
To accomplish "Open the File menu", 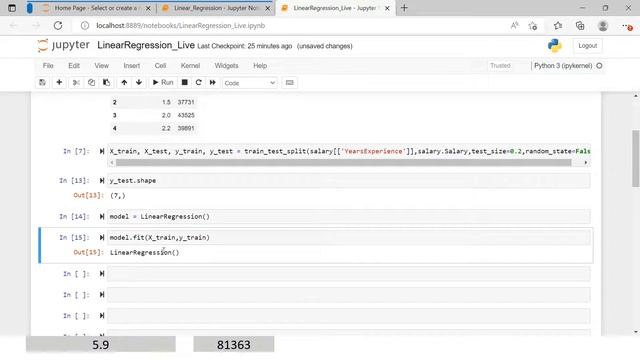I will coord(48,66).
